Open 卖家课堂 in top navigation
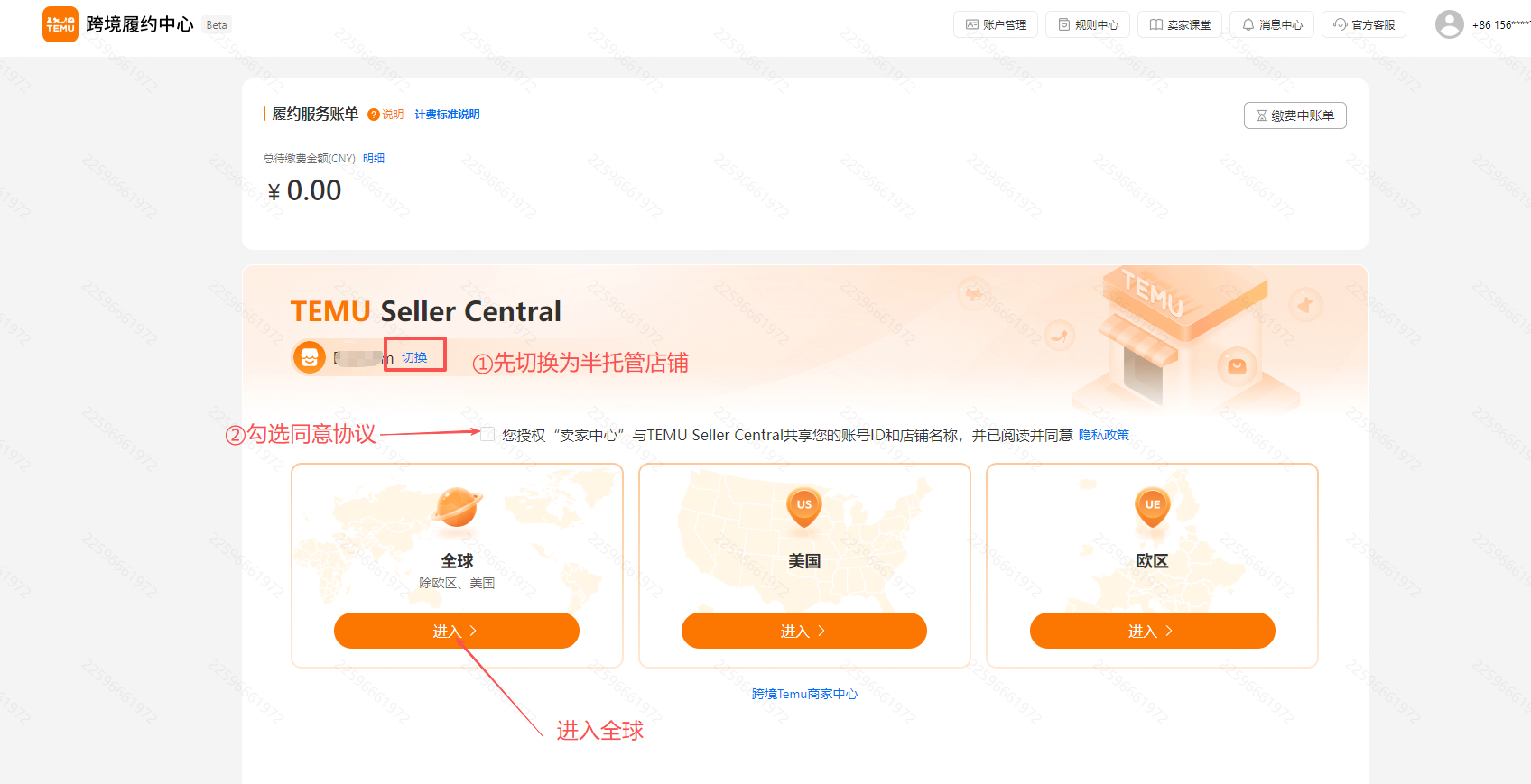The width and height of the screenshot is (1531, 784). 1180,24
